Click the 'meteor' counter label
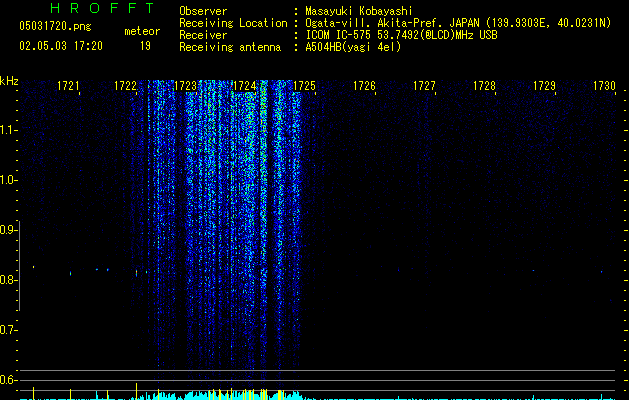This screenshot has width=629, height=400. pyautogui.click(x=142, y=31)
